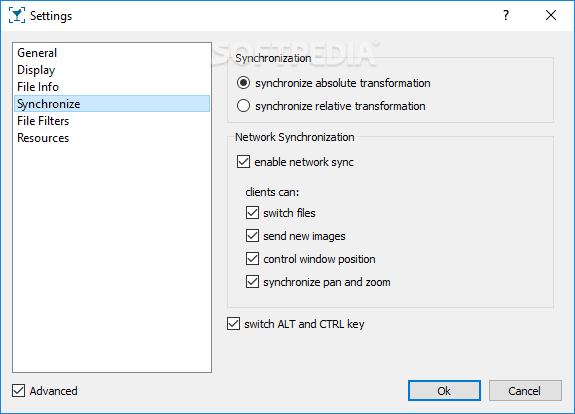This screenshot has height=414, width=575.
Task: Toggle the Advanced checkbox
Action: tap(18, 391)
